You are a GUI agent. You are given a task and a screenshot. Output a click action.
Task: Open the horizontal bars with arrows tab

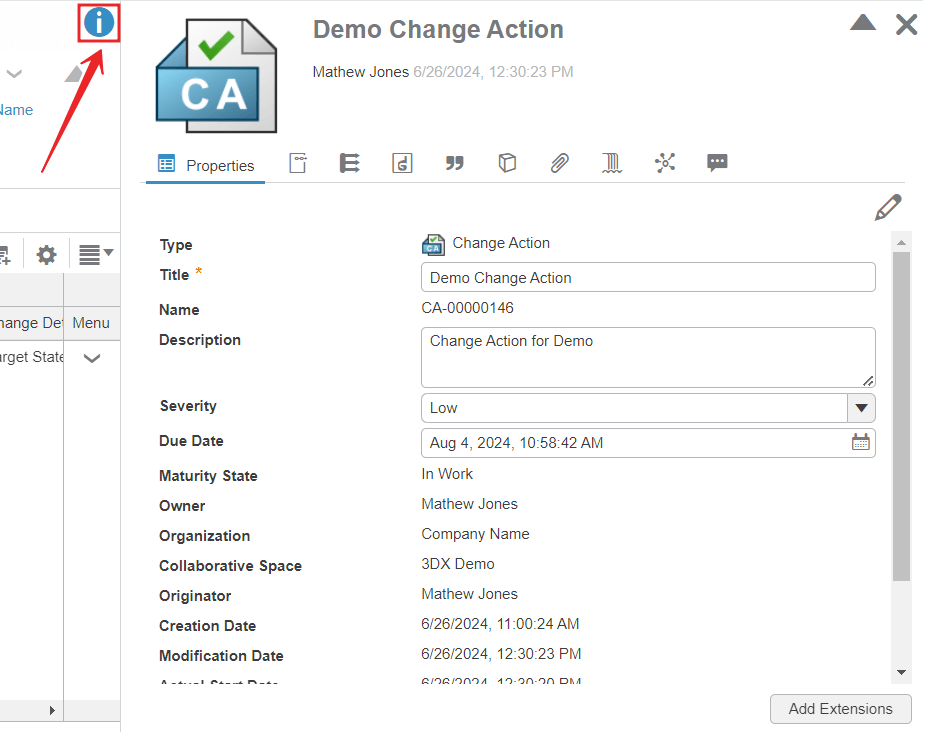(x=349, y=163)
